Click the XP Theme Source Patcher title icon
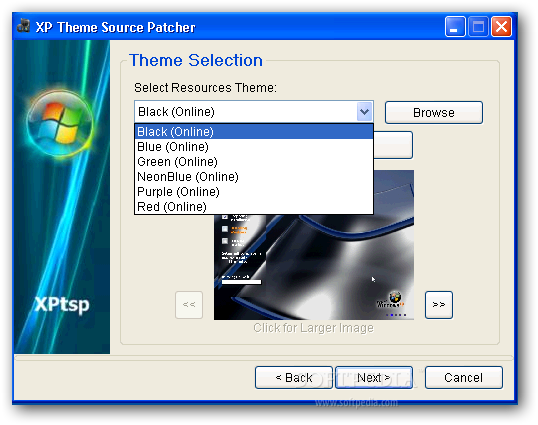 [24, 26]
